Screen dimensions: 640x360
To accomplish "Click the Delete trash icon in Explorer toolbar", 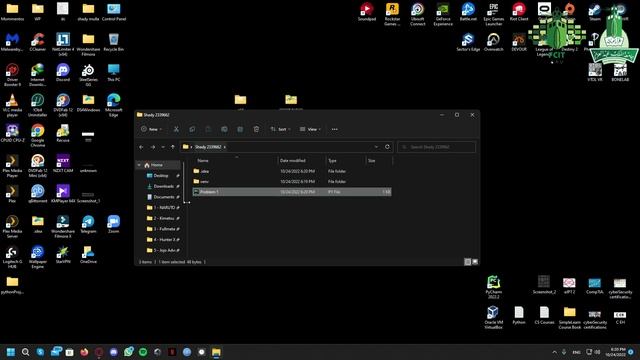I will click(x=256, y=129).
